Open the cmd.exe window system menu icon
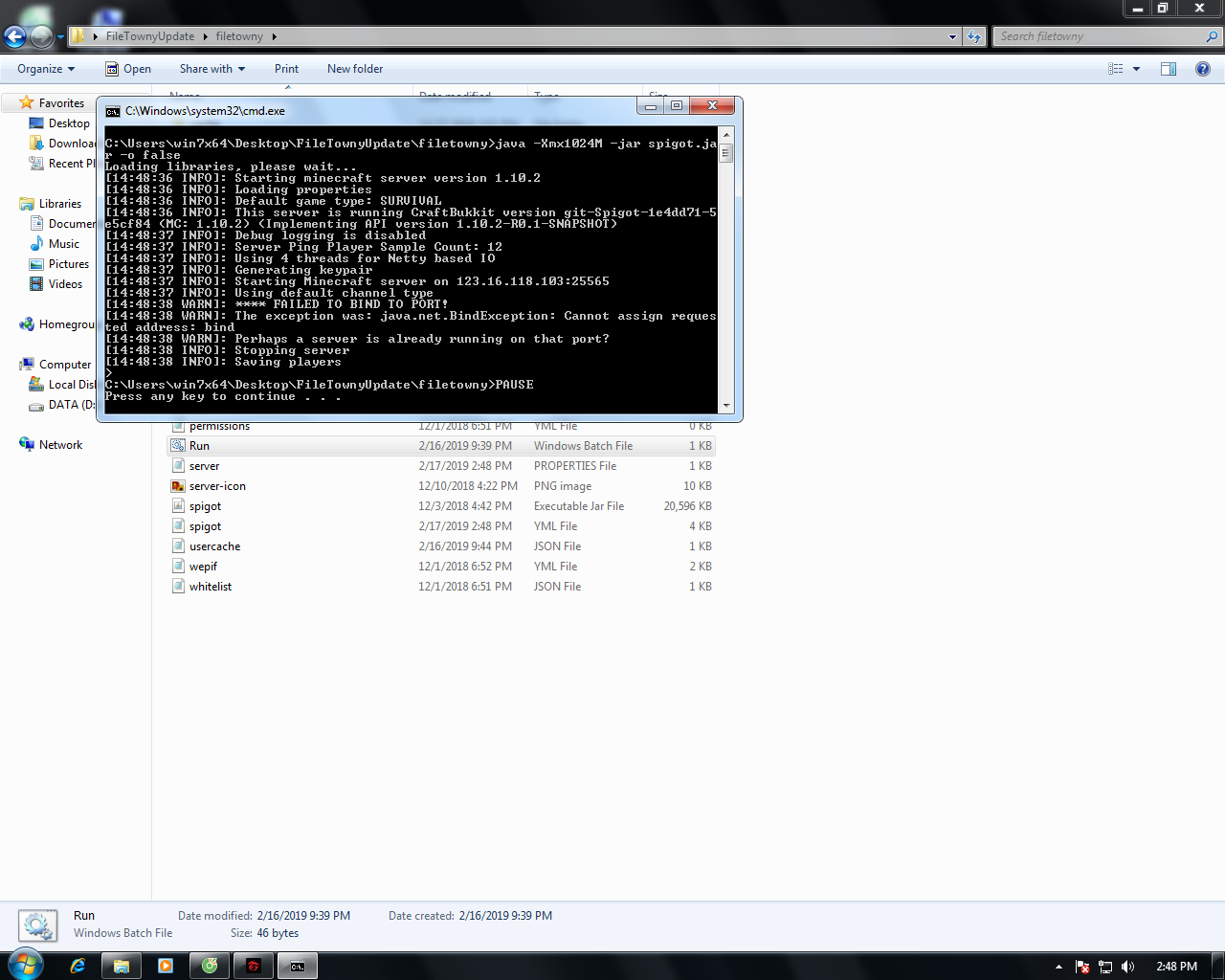1225x980 pixels. (113, 111)
